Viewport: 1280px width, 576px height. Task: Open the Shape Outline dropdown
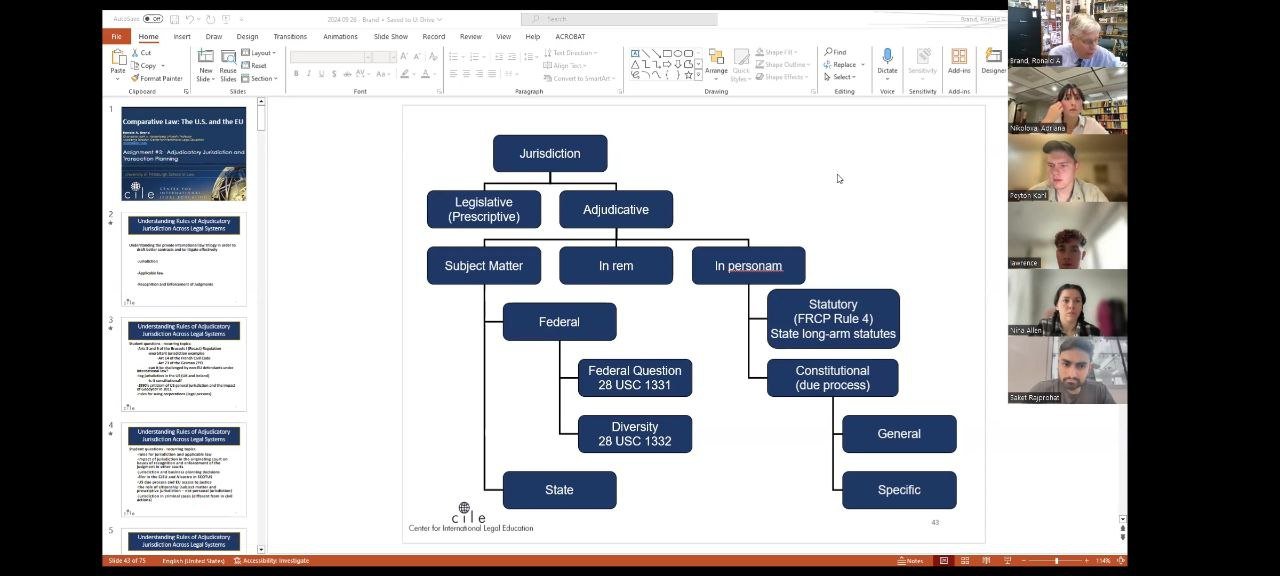point(781,65)
